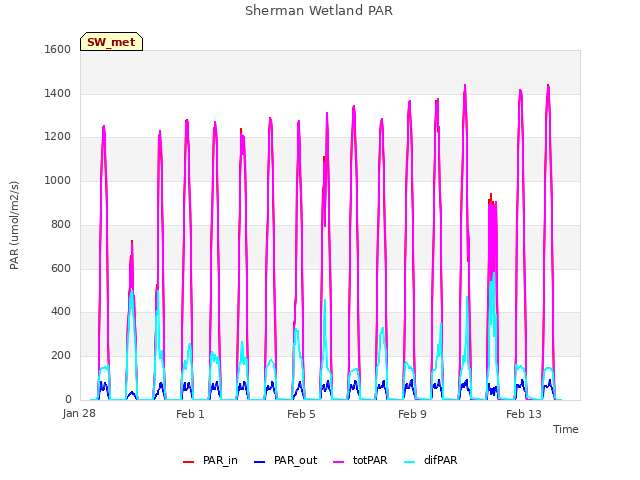Click the 400 y-axis tick label
The height and width of the screenshot is (480, 640).
[x=61, y=312]
